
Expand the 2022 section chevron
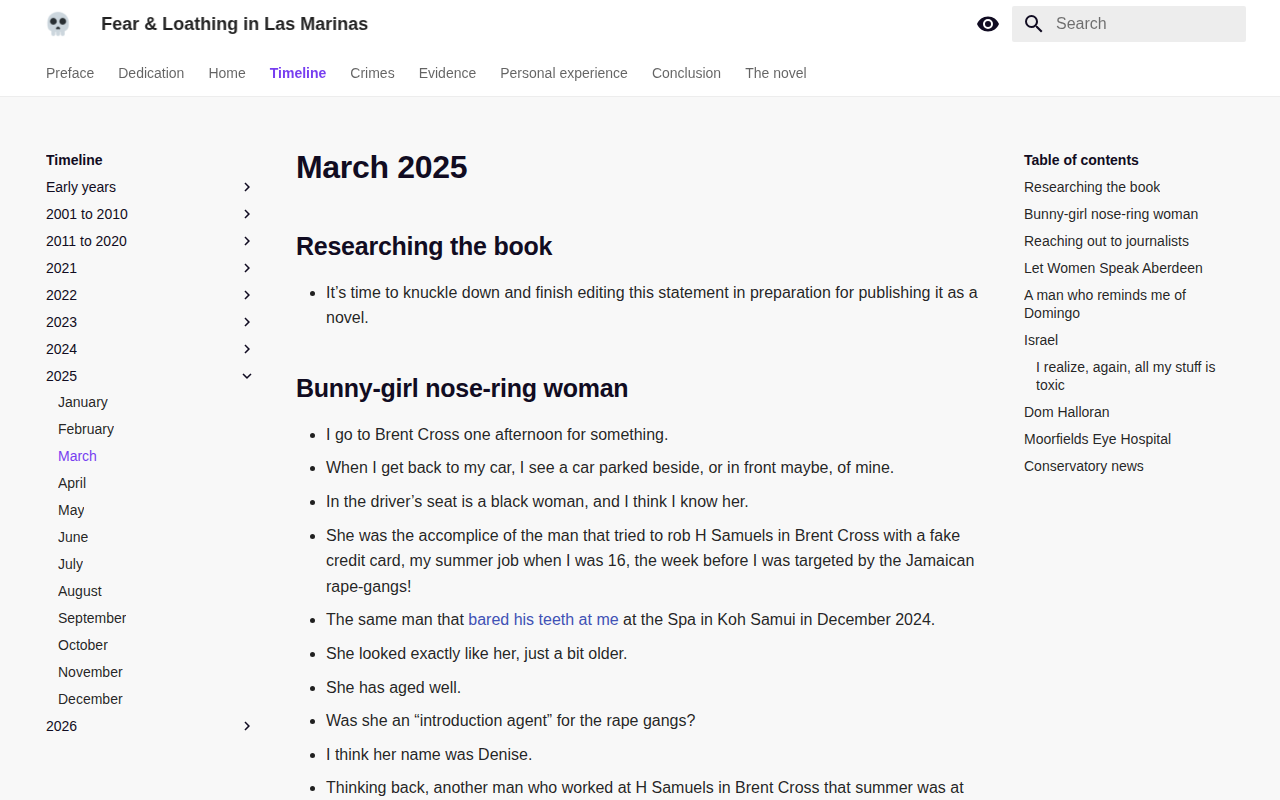pyautogui.click(x=247, y=295)
